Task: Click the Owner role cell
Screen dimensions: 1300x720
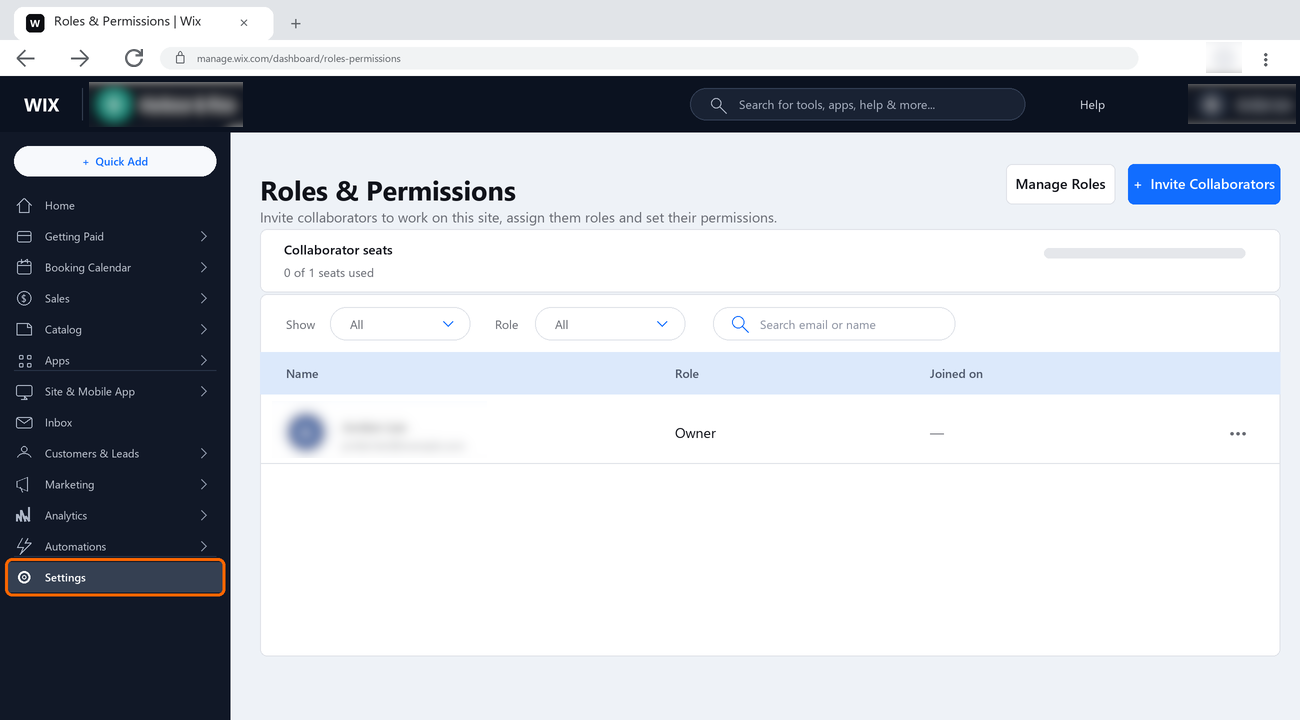Action: click(695, 434)
